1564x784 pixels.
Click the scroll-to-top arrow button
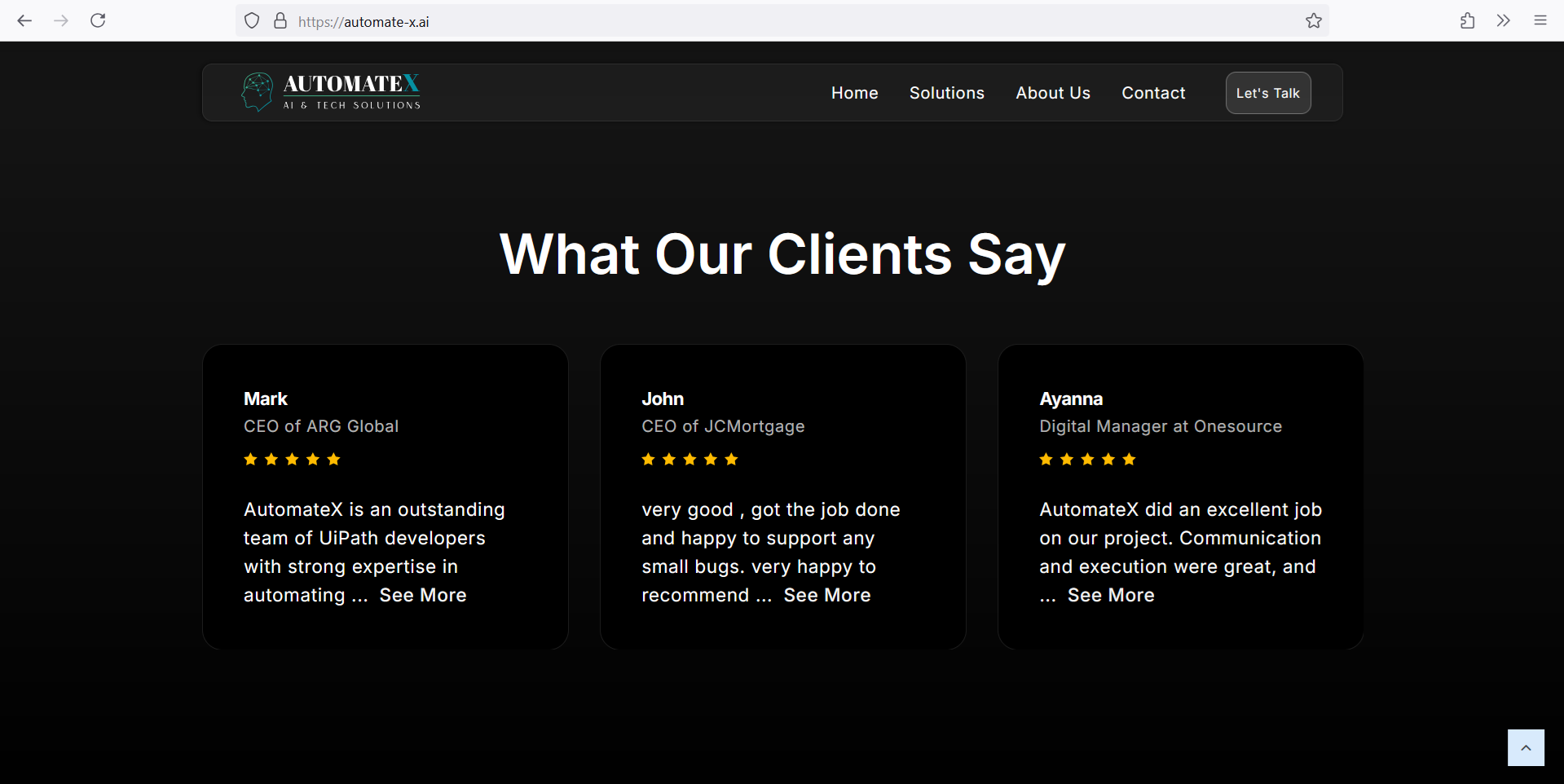pos(1526,747)
